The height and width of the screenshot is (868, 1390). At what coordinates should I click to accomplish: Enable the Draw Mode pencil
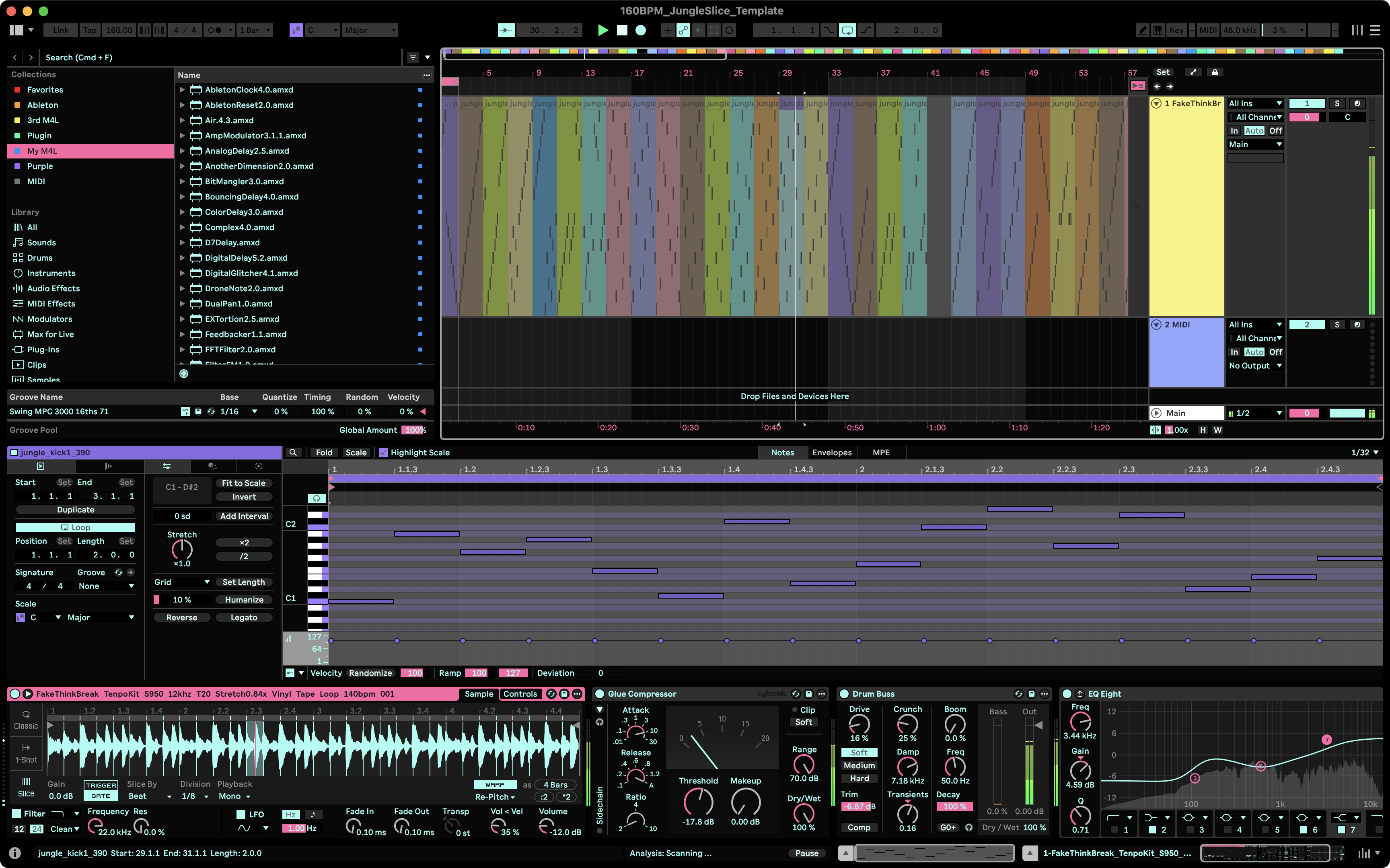point(1142,30)
